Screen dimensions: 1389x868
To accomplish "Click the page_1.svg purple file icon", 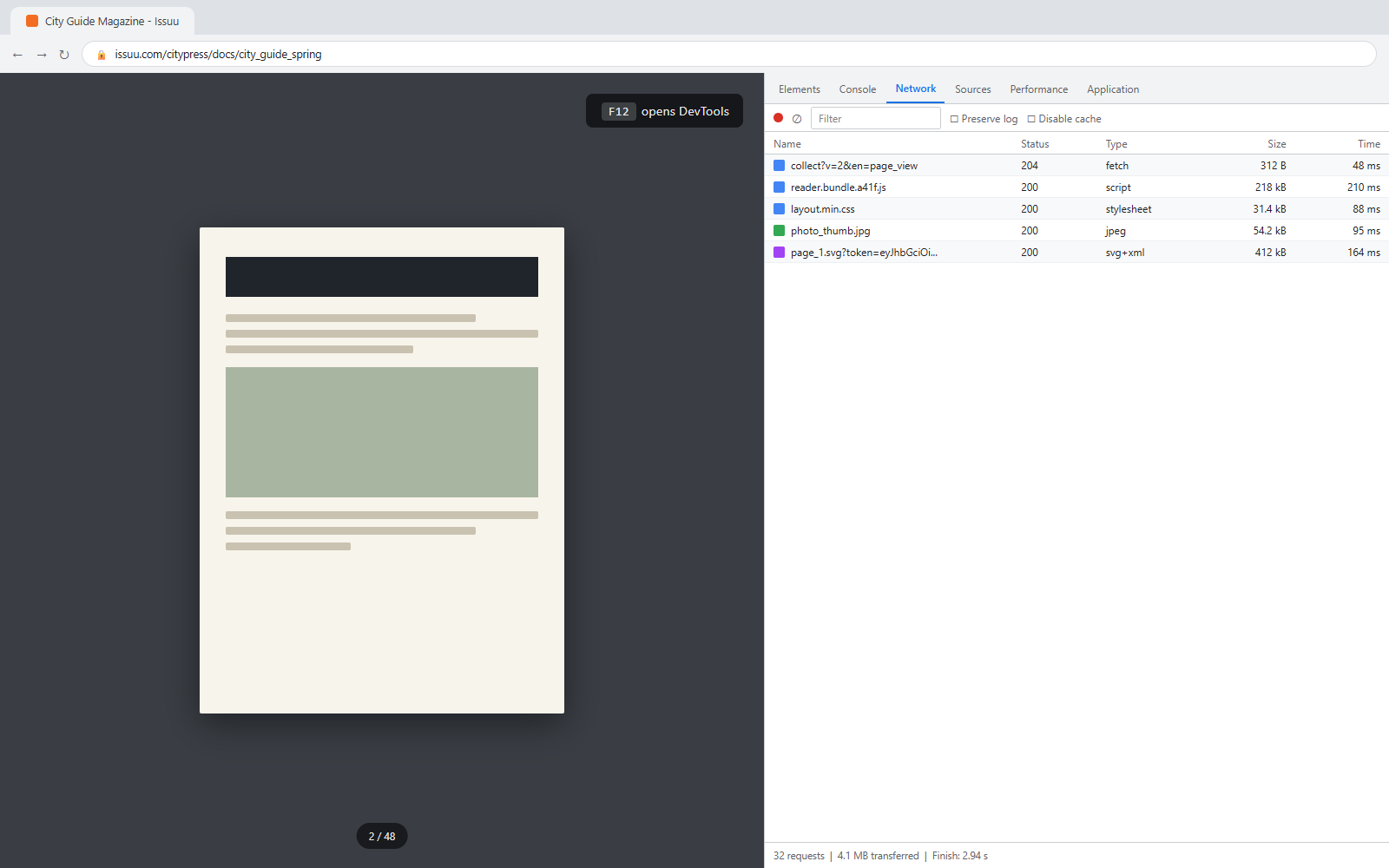I will click(x=779, y=253).
